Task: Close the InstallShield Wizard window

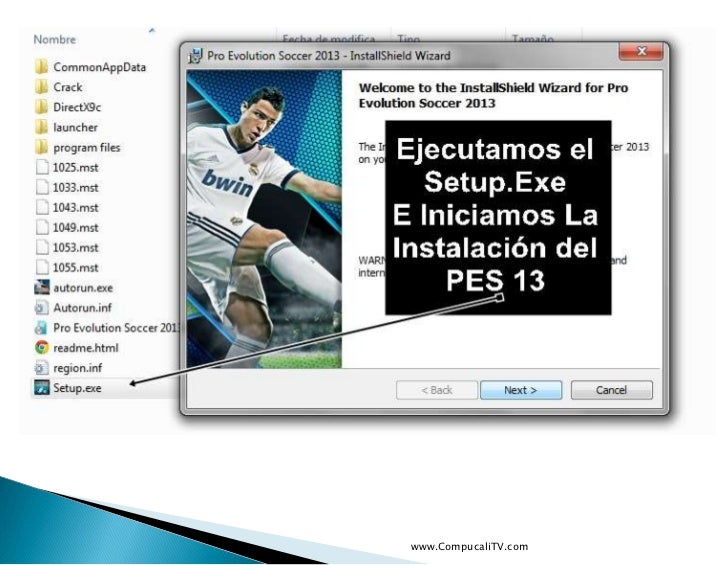Action: 641,52
